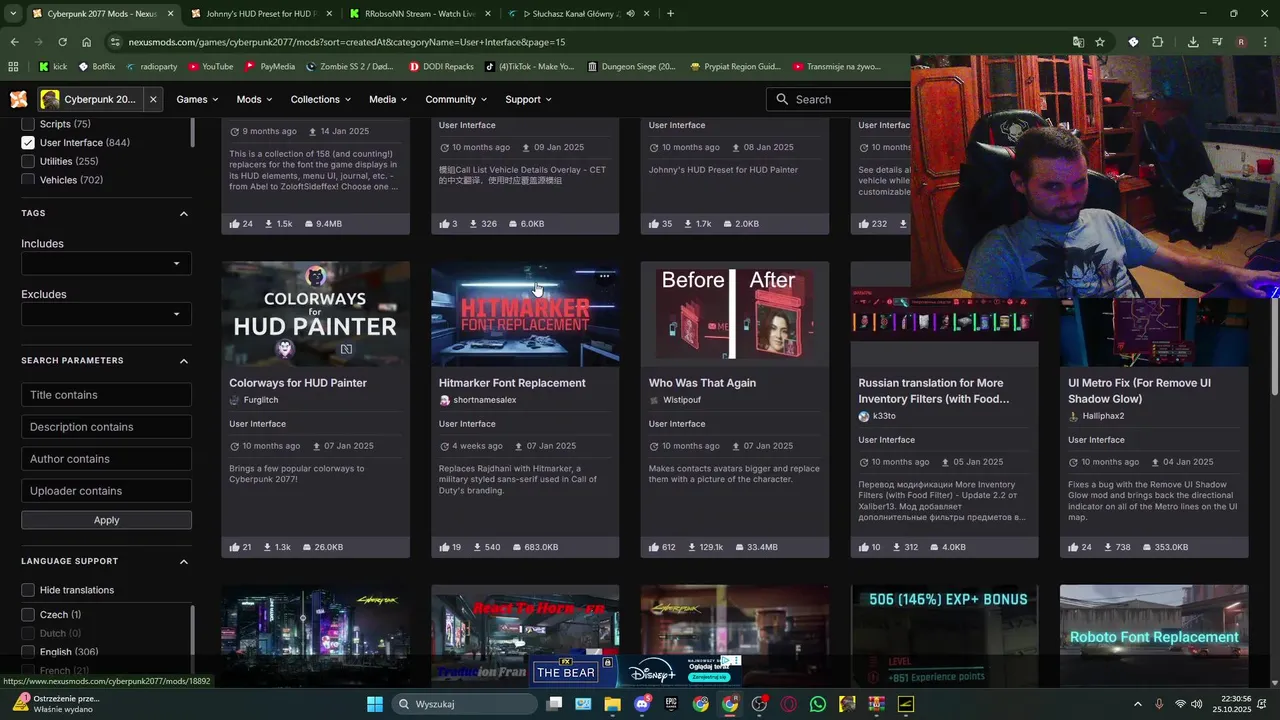
Task: Check the Vehicles category checkbox
Action: tap(28, 180)
